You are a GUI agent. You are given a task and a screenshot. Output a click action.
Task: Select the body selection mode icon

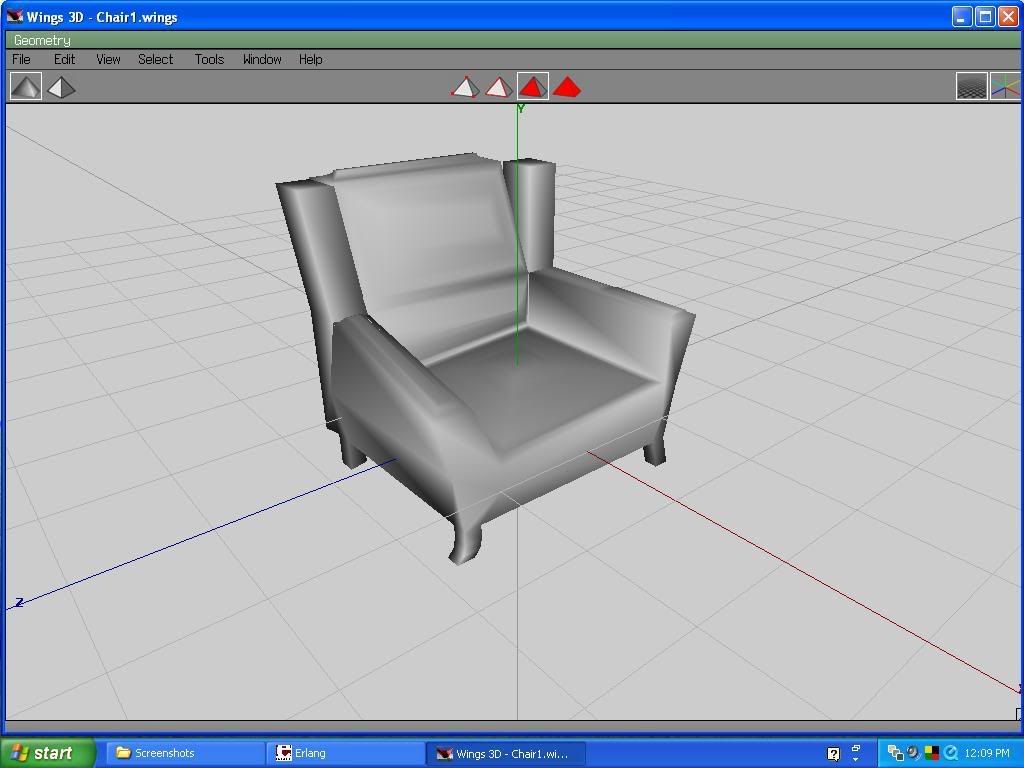coord(567,87)
